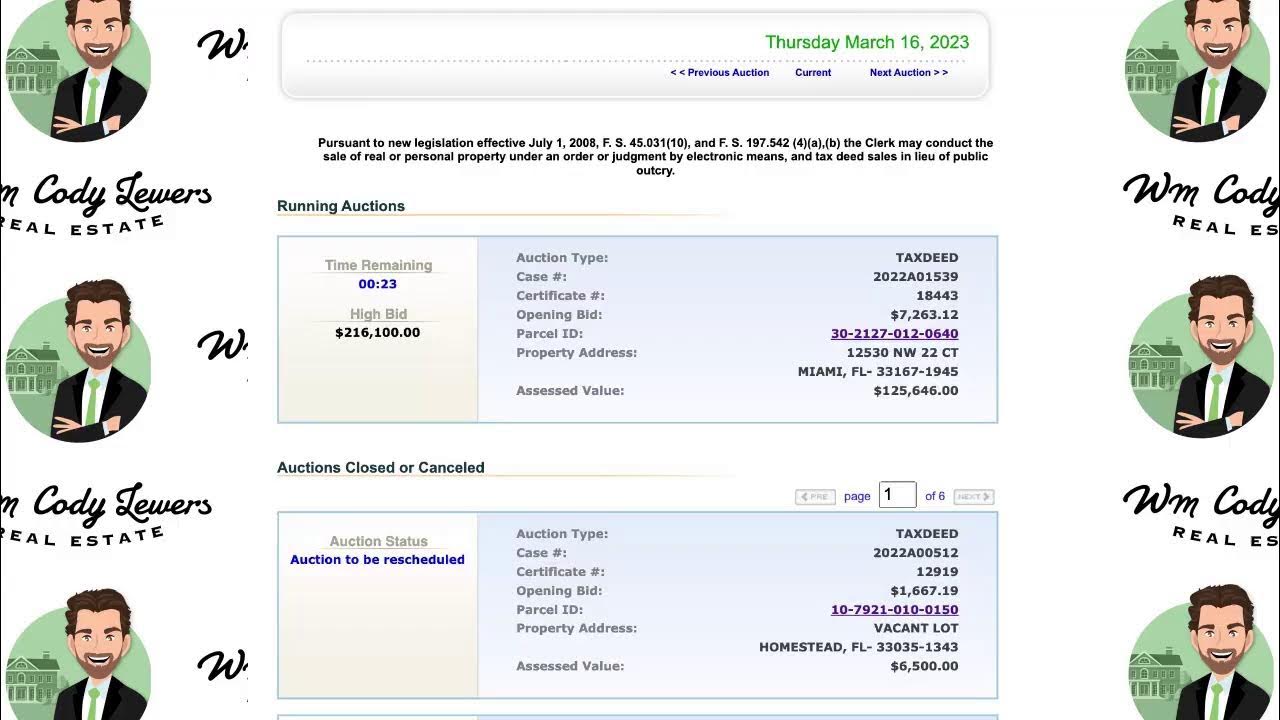Select case number 2022A01539

click(x=915, y=277)
